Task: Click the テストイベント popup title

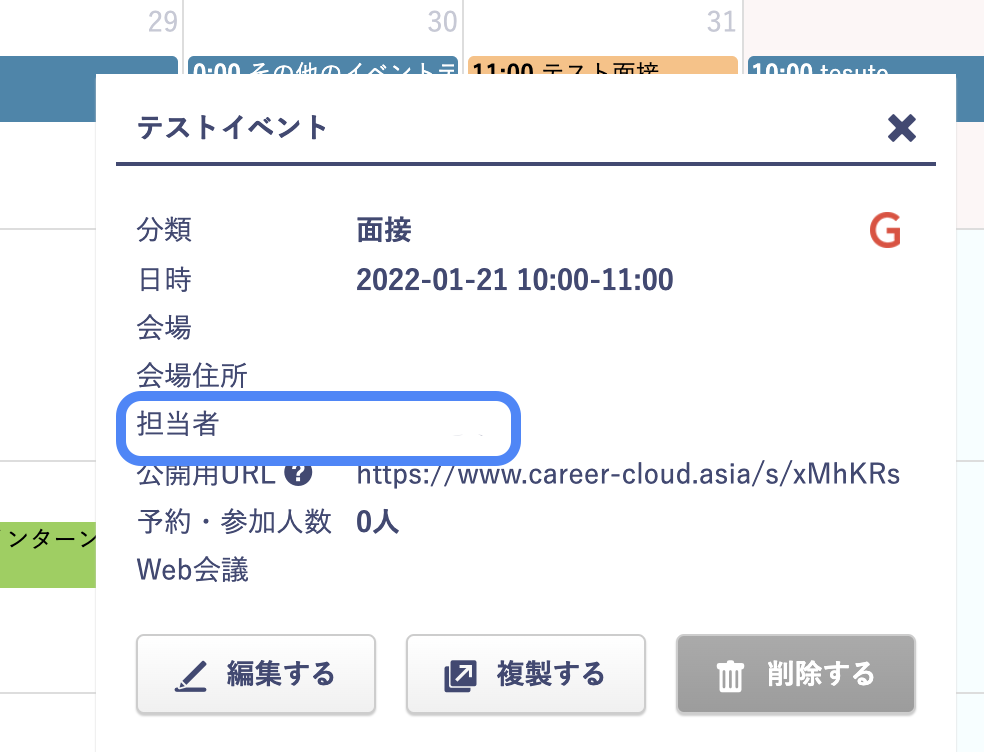Action: 232,127
